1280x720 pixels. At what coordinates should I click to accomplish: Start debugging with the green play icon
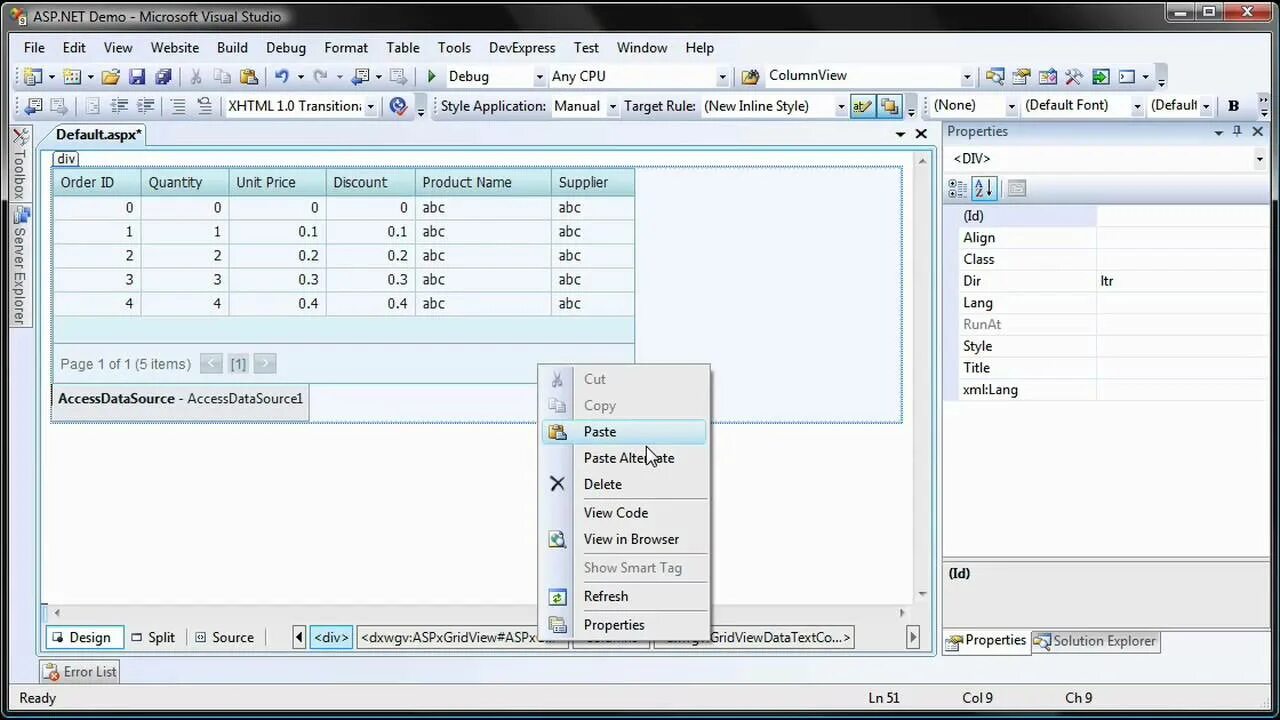click(x=431, y=76)
